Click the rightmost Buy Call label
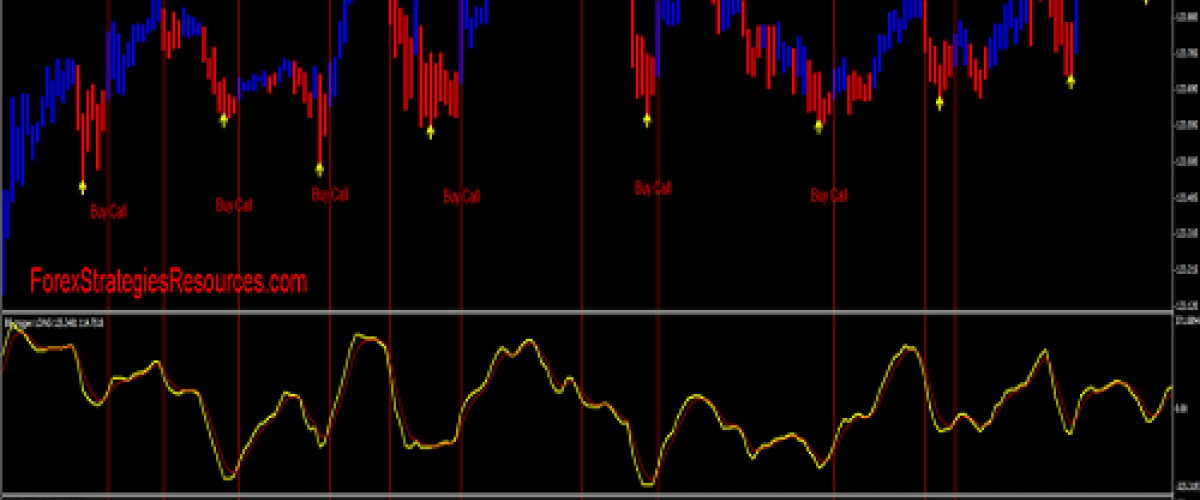Image resolution: width=1200 pixels, height=500 pixels. [829, 195]
